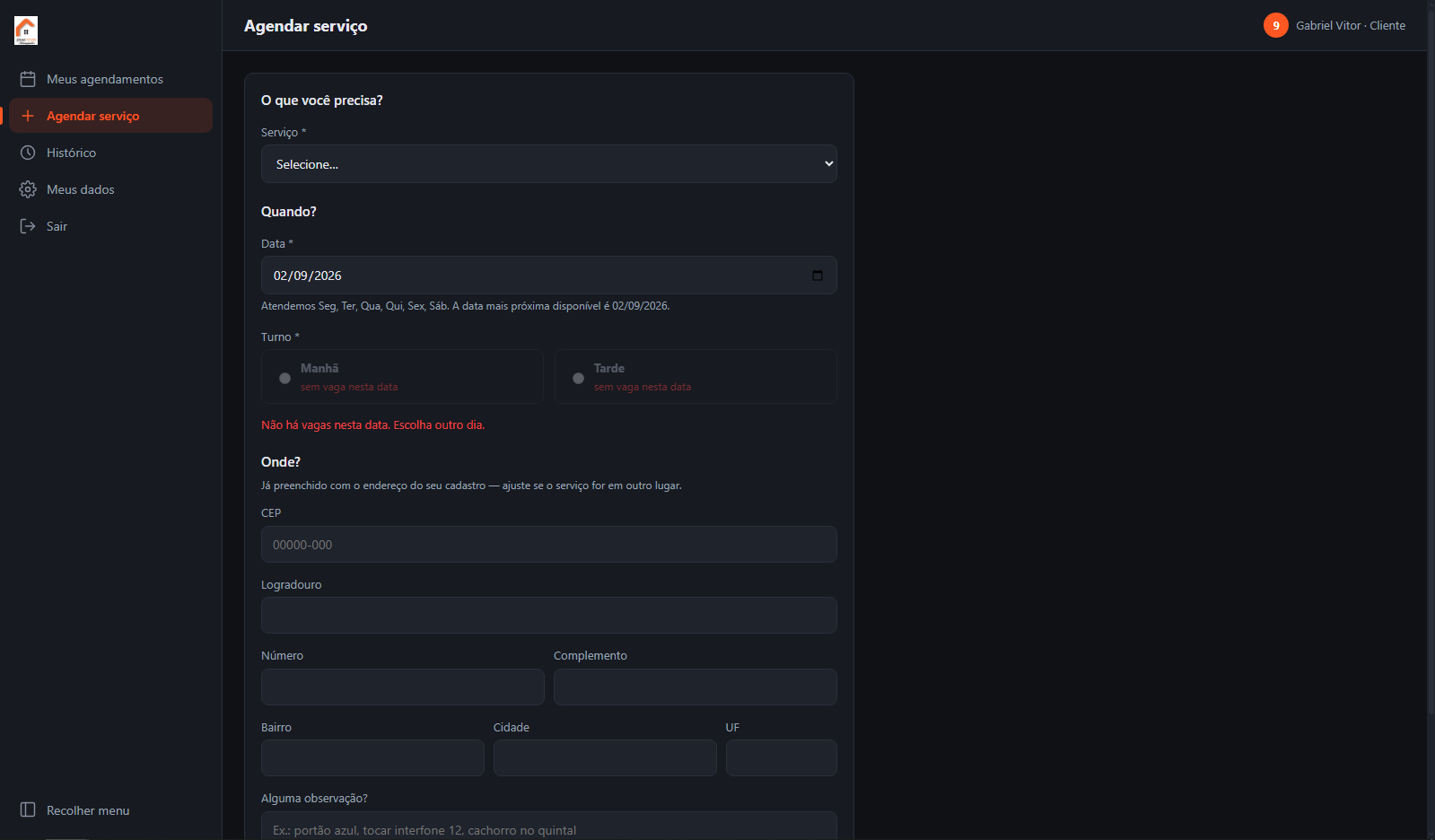Click Sair to log out
This screenshot has height=840, width=1435.
110,226
